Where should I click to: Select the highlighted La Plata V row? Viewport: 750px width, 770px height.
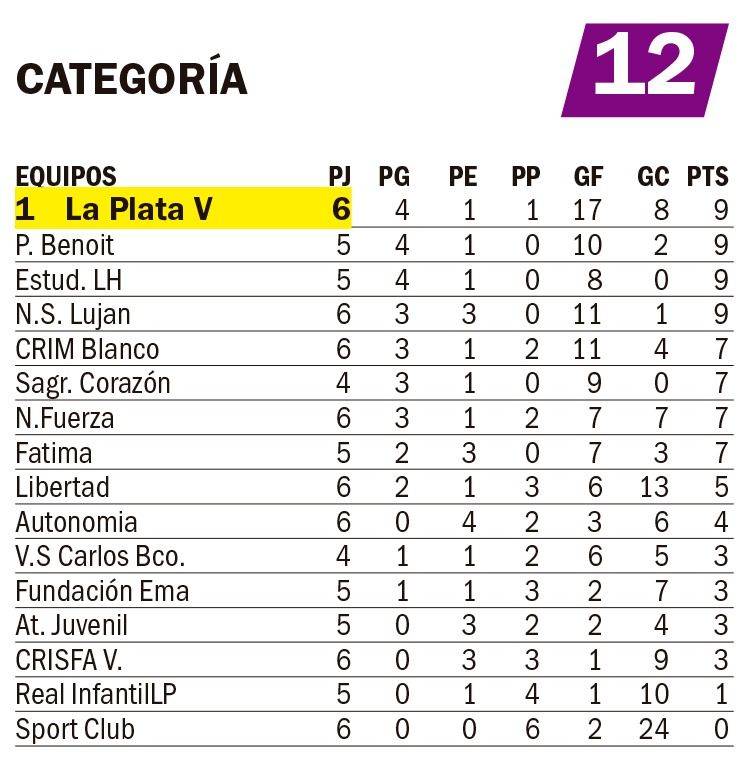coord(184,209)
